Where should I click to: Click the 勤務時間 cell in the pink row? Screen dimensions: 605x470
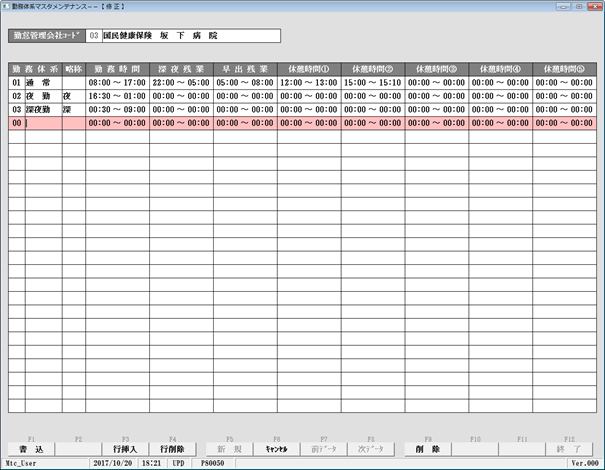pos(117,123)
